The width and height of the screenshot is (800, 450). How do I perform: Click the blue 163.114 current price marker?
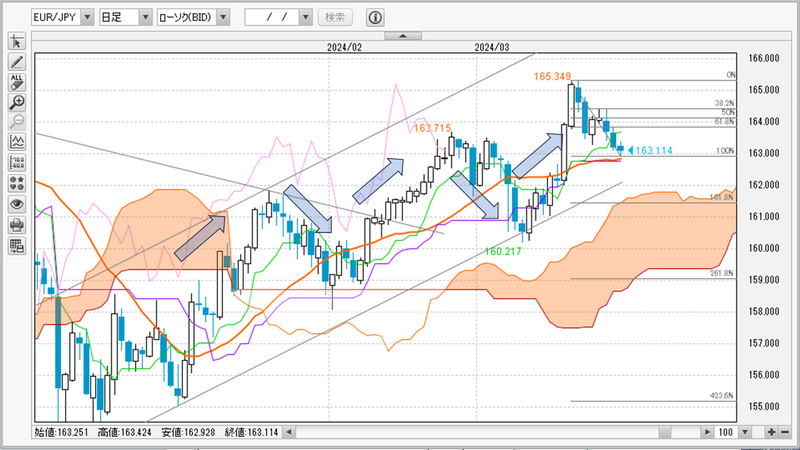point(650,151)
